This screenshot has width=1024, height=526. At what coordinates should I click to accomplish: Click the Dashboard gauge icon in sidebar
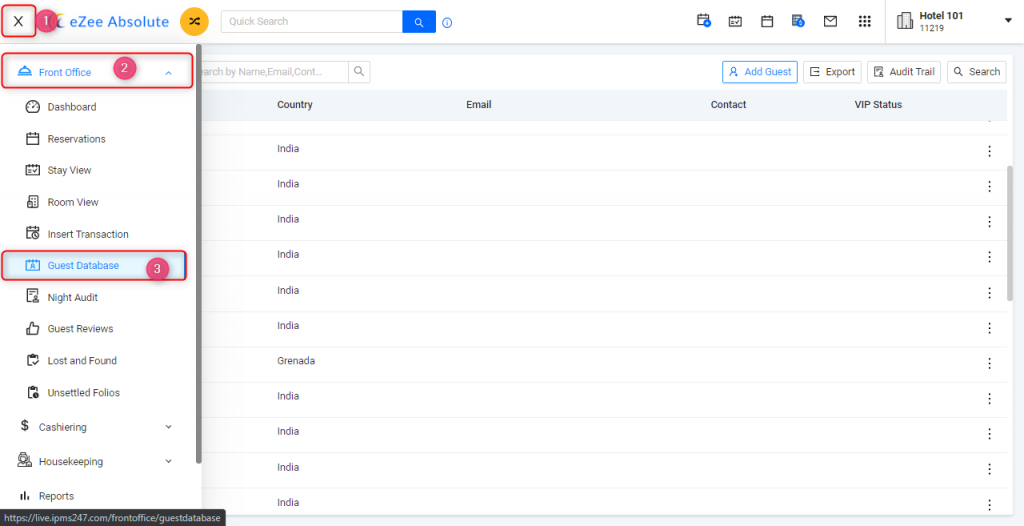33,107
